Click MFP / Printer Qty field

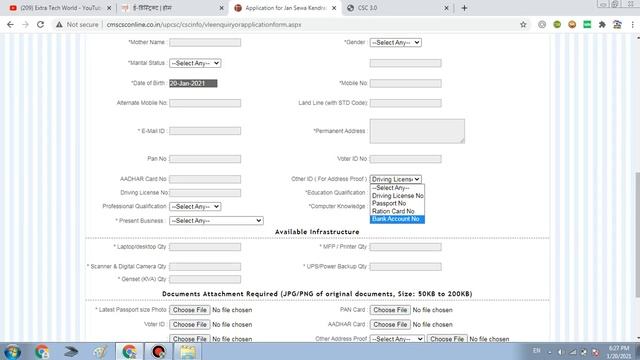tap(405, 247)
